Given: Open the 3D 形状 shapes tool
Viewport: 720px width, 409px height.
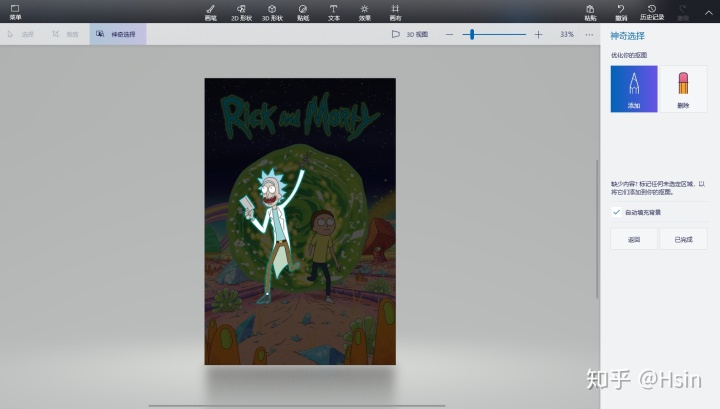Looking at the screenshot, I should coord(272,12).
